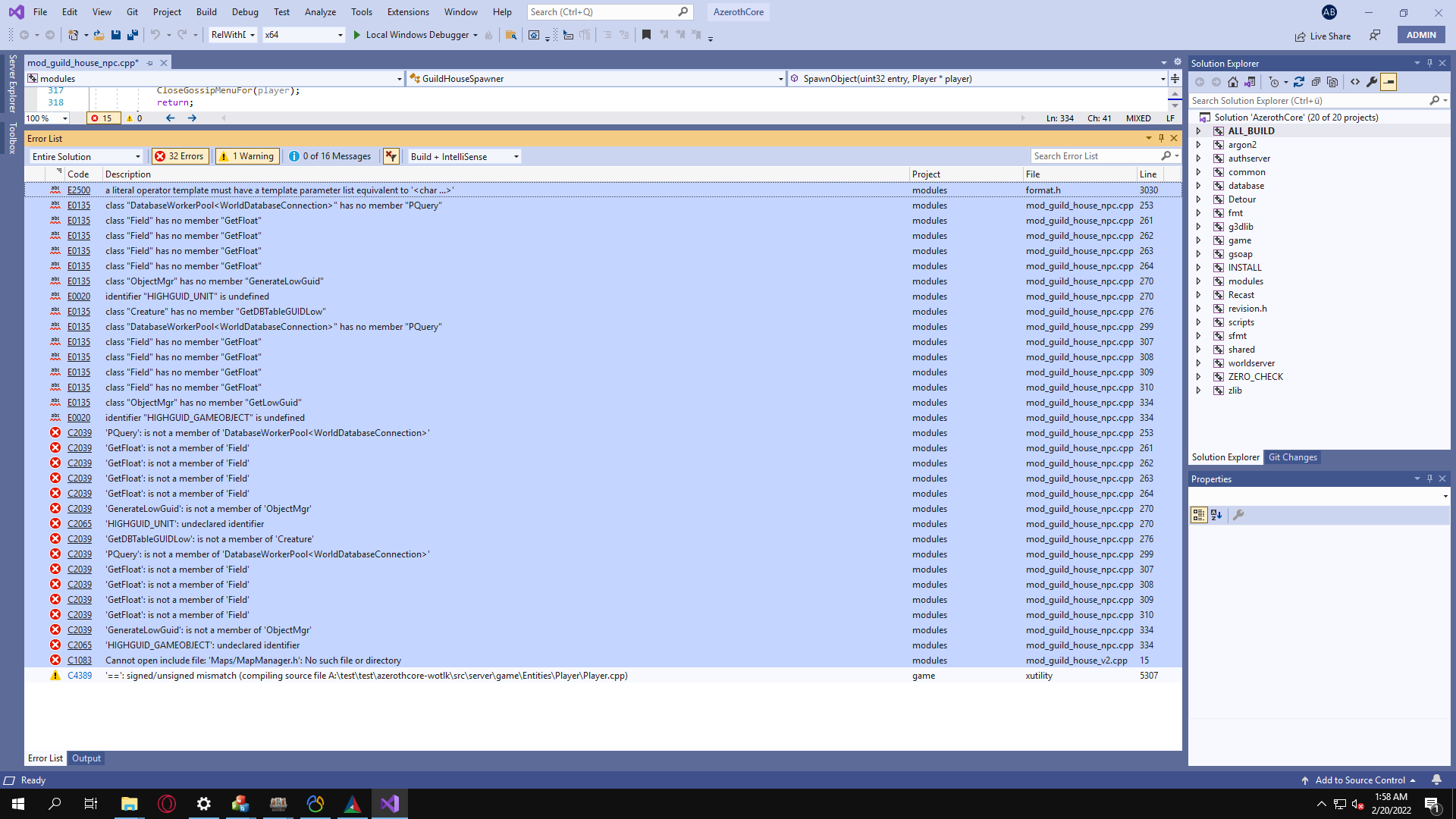Open the Build menu
1456x819 pixels.
[x=206, y=12]
